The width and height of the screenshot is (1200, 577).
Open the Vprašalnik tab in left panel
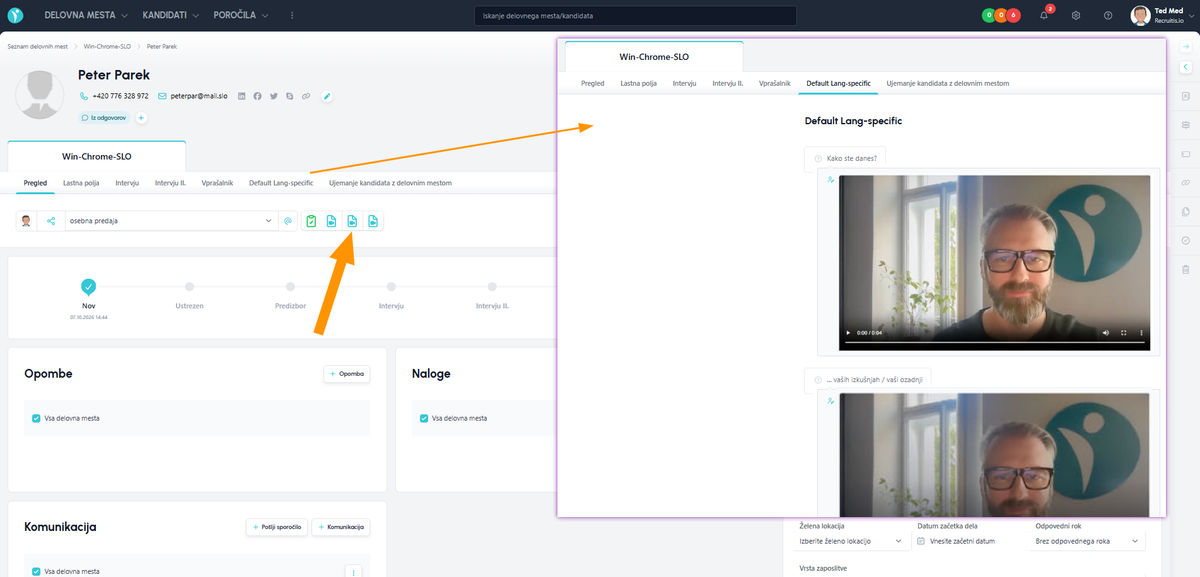point(217,183)
